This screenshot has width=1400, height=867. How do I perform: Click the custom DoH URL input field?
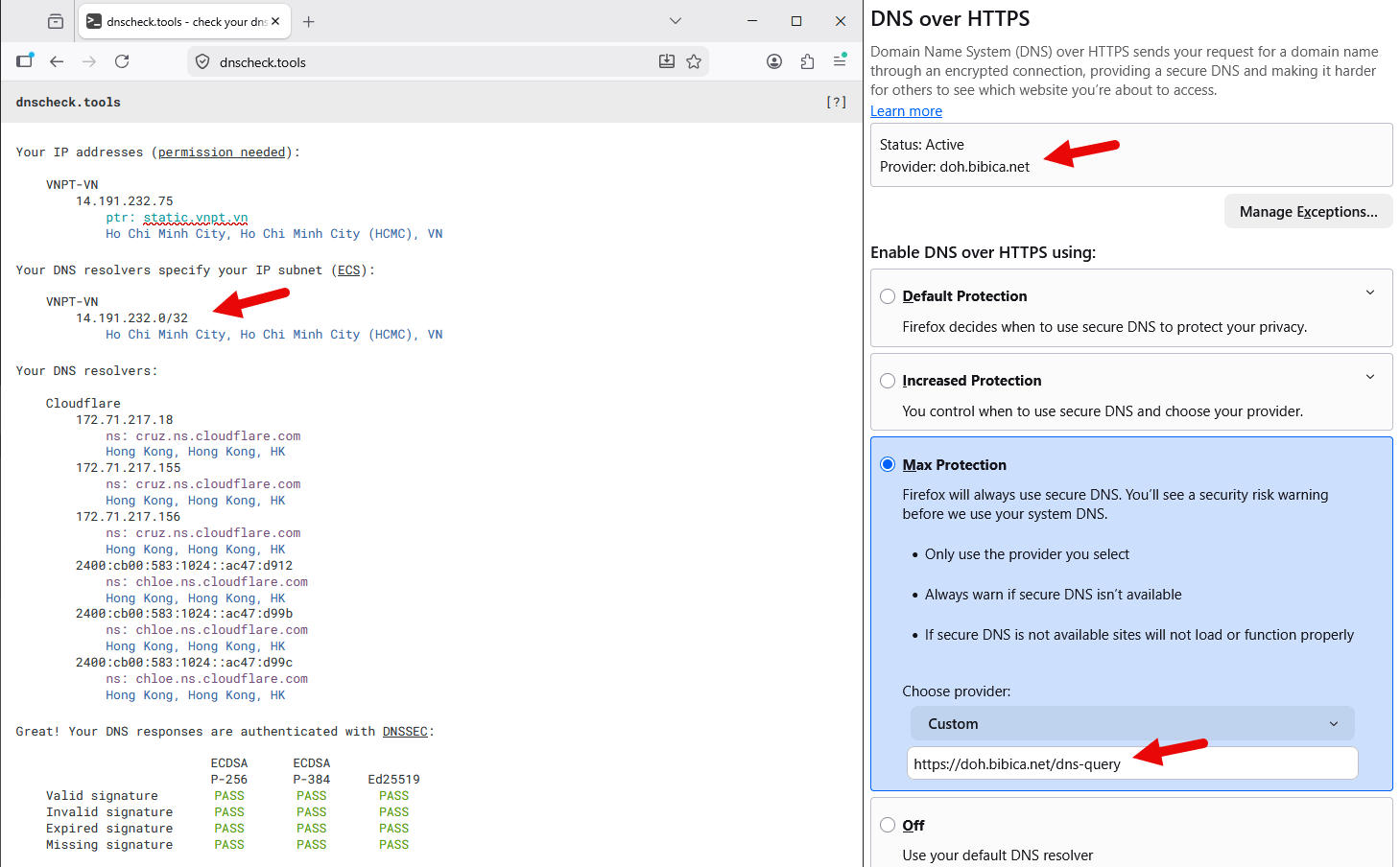tap(1132, 763)
